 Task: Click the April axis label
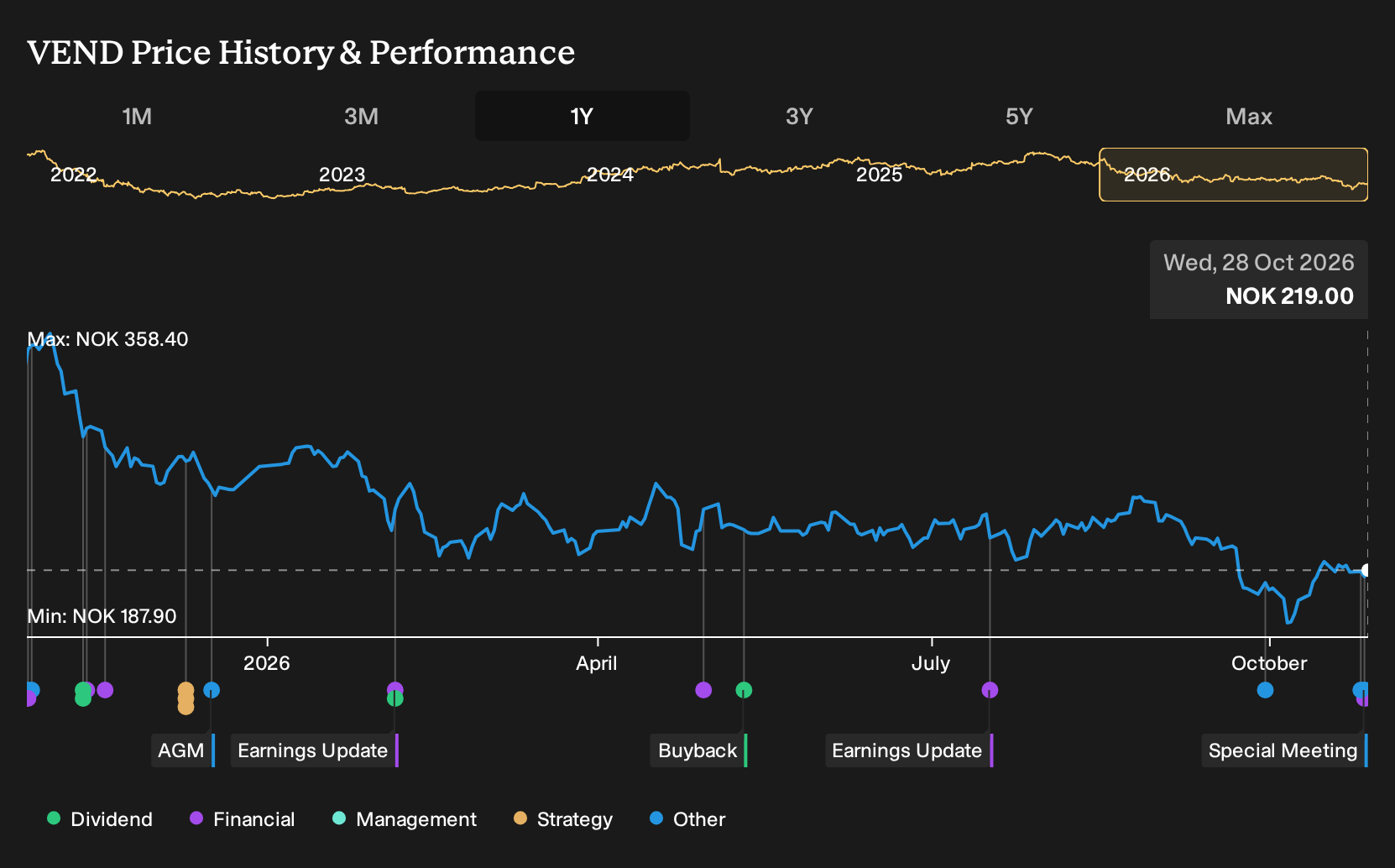[596, 663]
